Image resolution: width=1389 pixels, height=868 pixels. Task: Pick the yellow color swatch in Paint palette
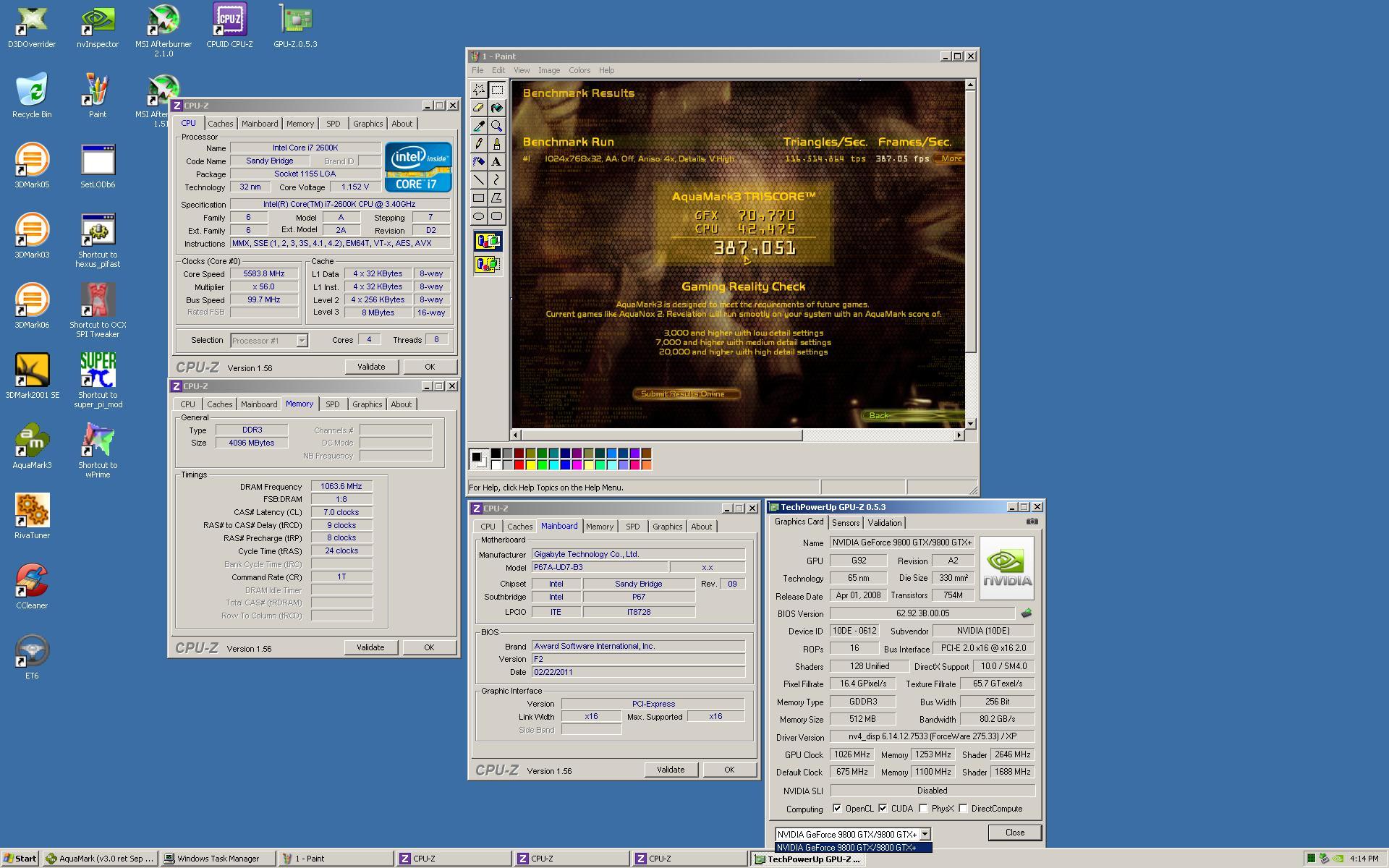530,465
